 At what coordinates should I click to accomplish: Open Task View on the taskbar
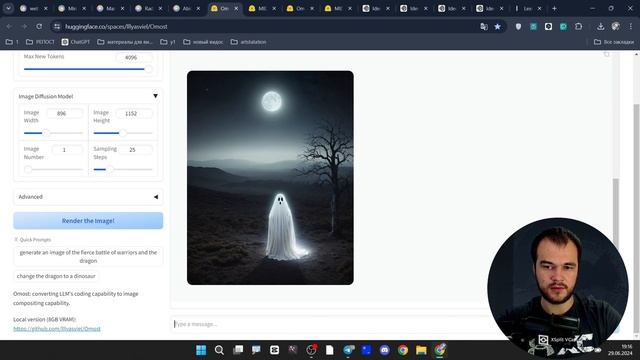[238, 350]
